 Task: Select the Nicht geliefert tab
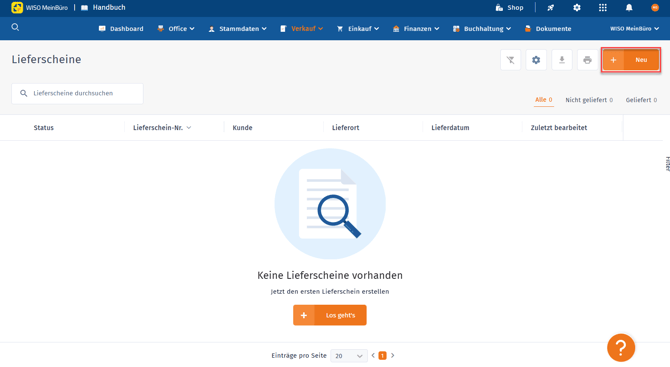[589, 100]
